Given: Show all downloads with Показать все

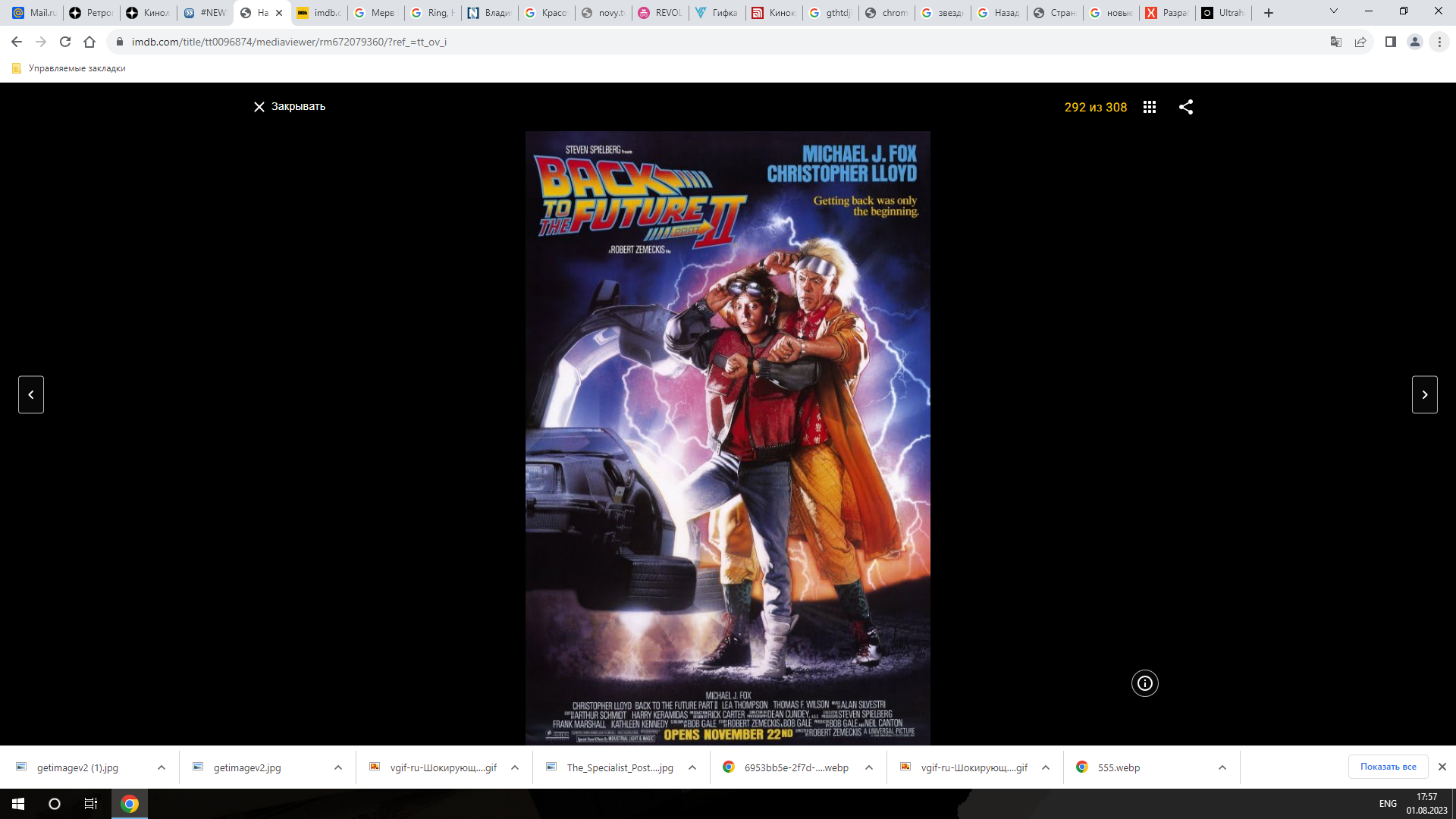Looking at the screenshot, I should point(1388,767).
